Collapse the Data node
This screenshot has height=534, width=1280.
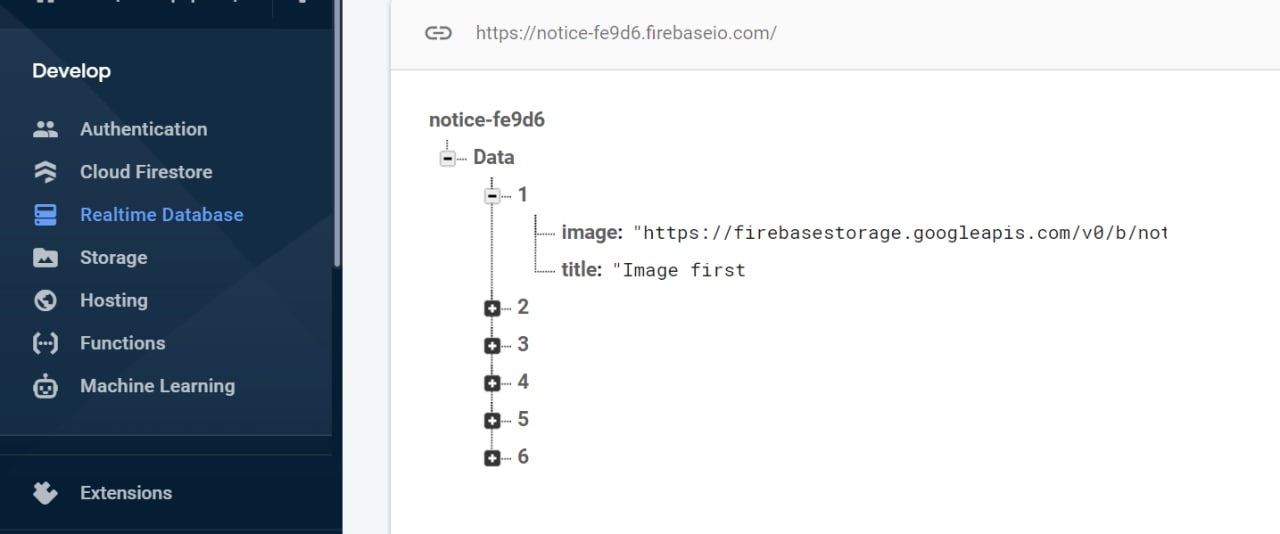tap(448, 158)
